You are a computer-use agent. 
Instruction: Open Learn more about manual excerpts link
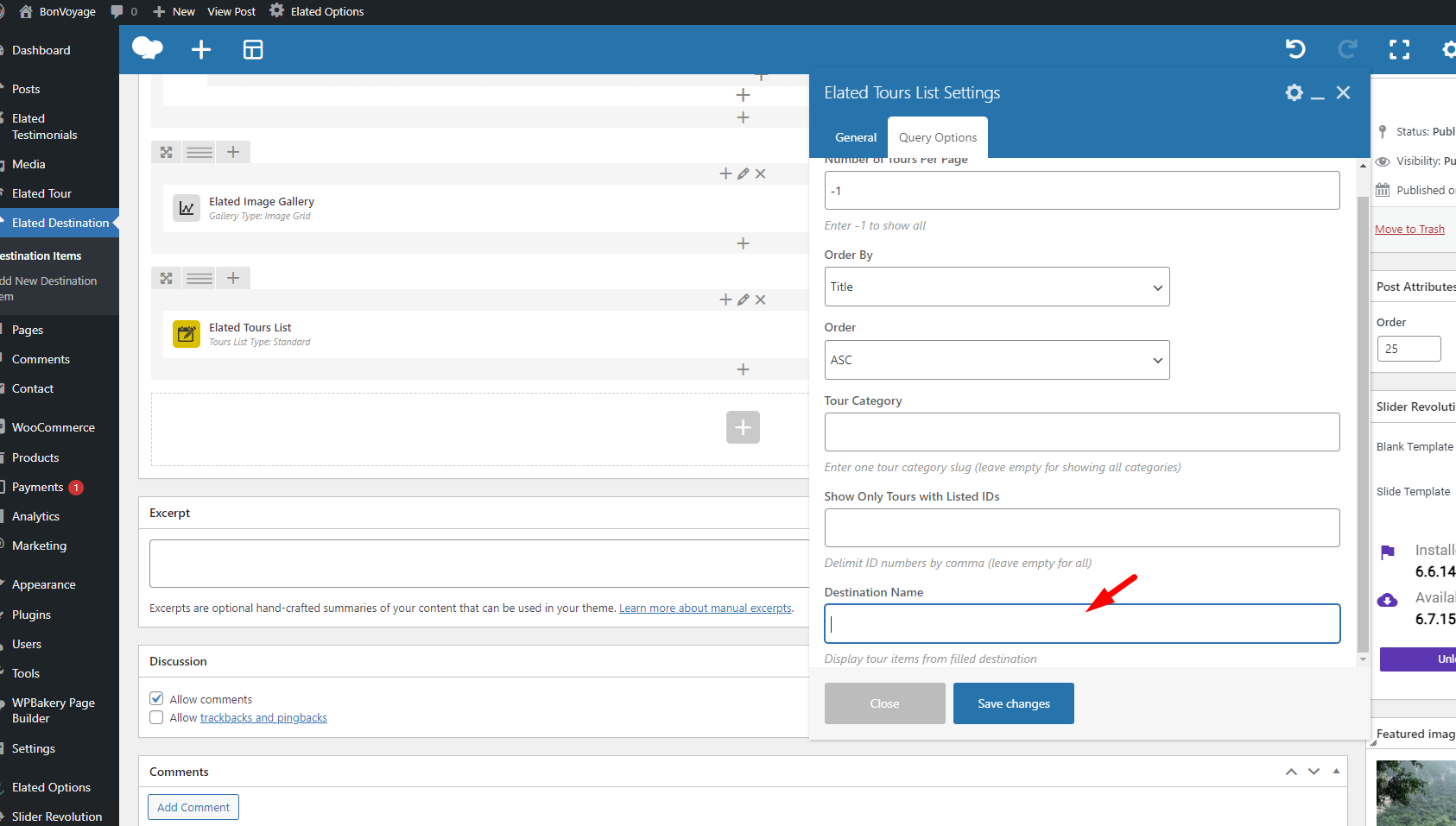pyautogui.click(x=706, y=608)
